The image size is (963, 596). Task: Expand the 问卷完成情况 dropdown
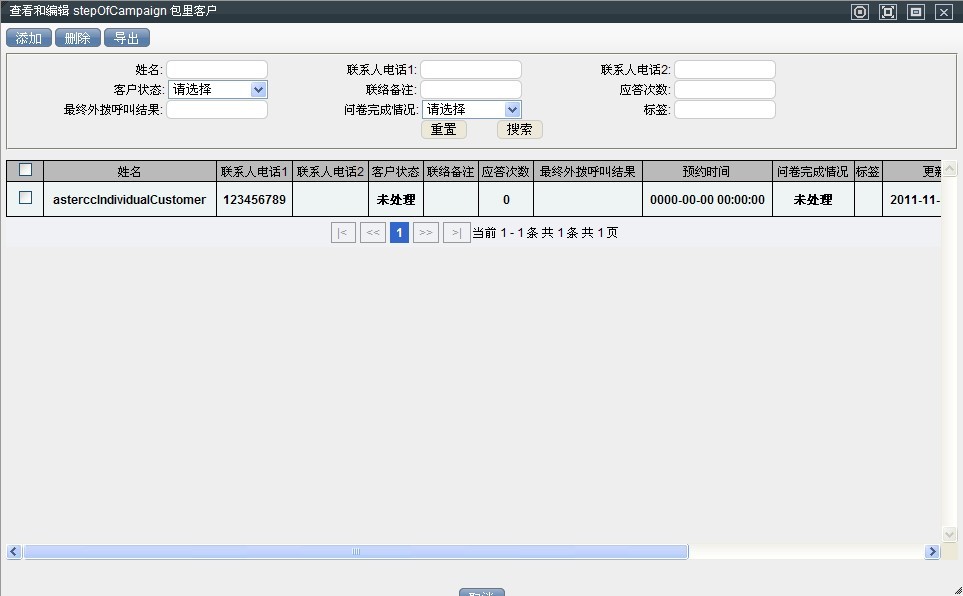pyautogui.click(x=472, y=110)
